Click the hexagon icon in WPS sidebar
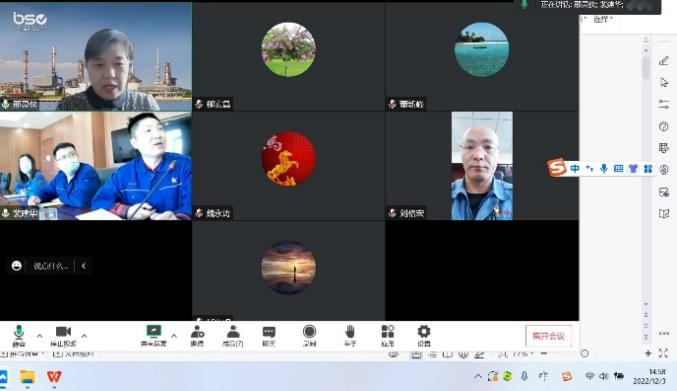The image size is (677, 391). pyautogui.click(x=664, y=170)
